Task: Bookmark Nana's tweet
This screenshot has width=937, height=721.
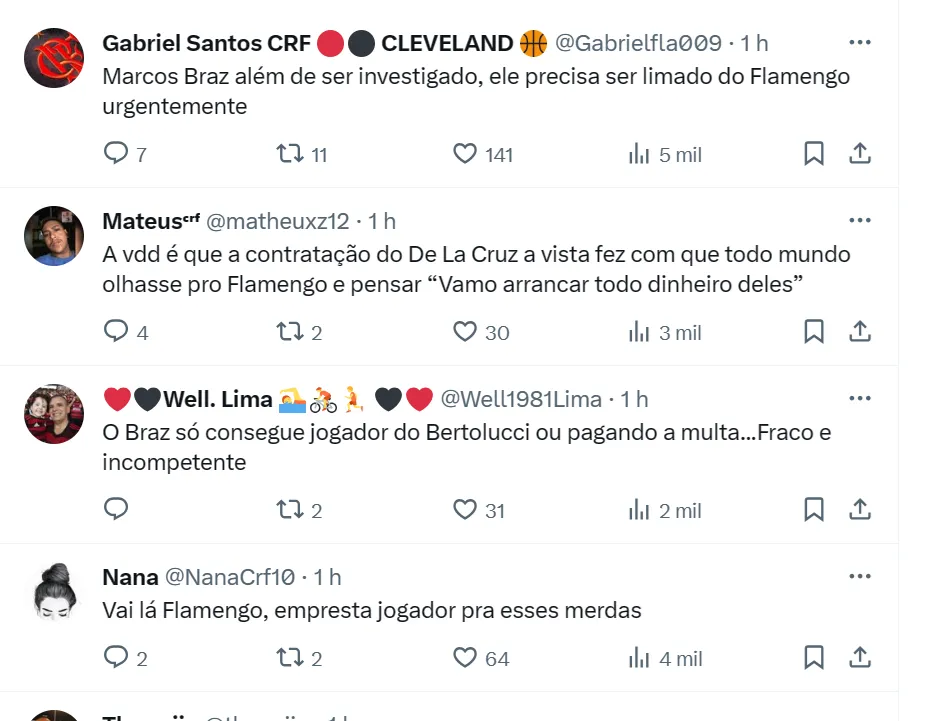Action: click(814, 658)
